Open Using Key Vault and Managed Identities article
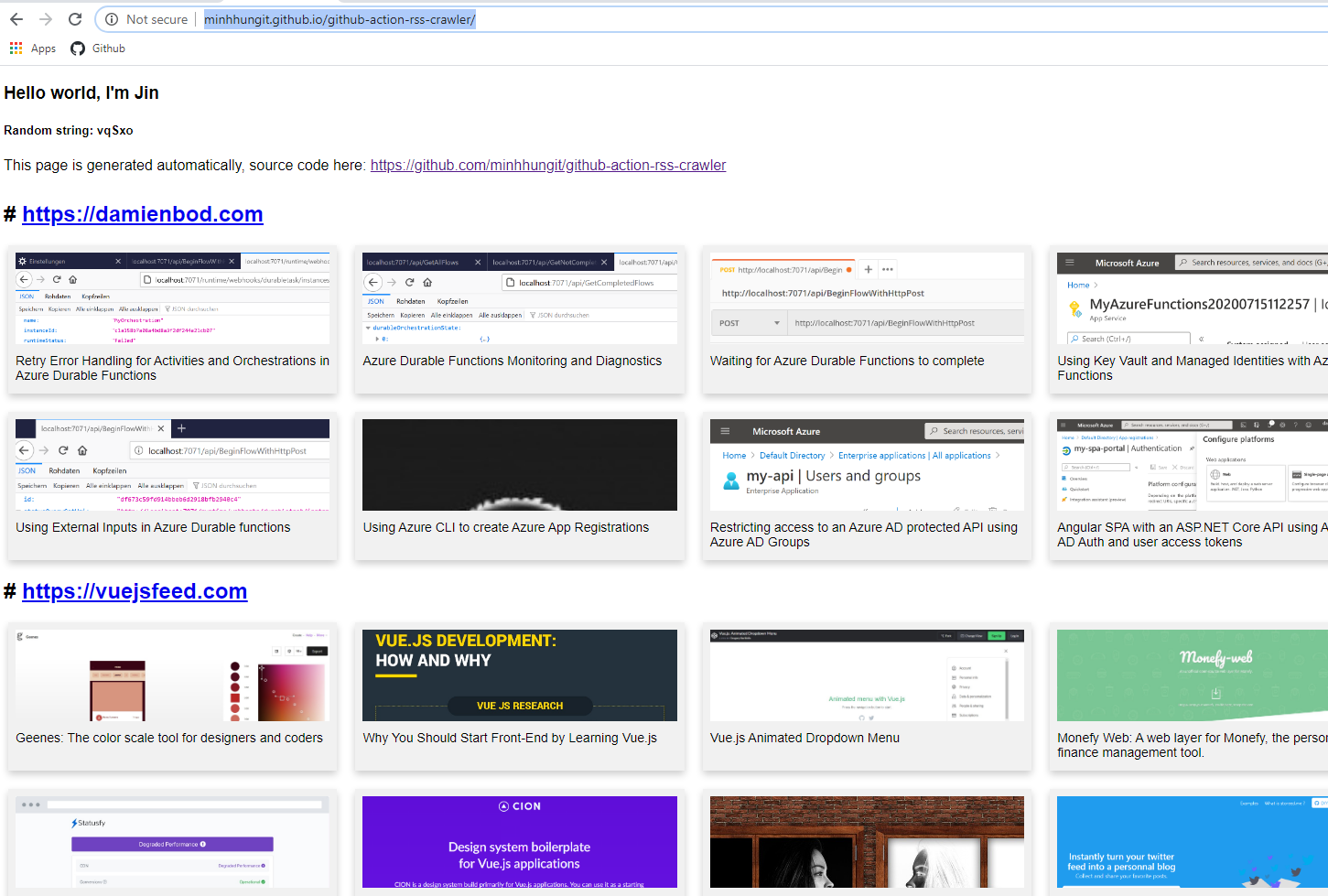The width and height of the screenshot is (1328, 896). click(x=1193, y=368)
